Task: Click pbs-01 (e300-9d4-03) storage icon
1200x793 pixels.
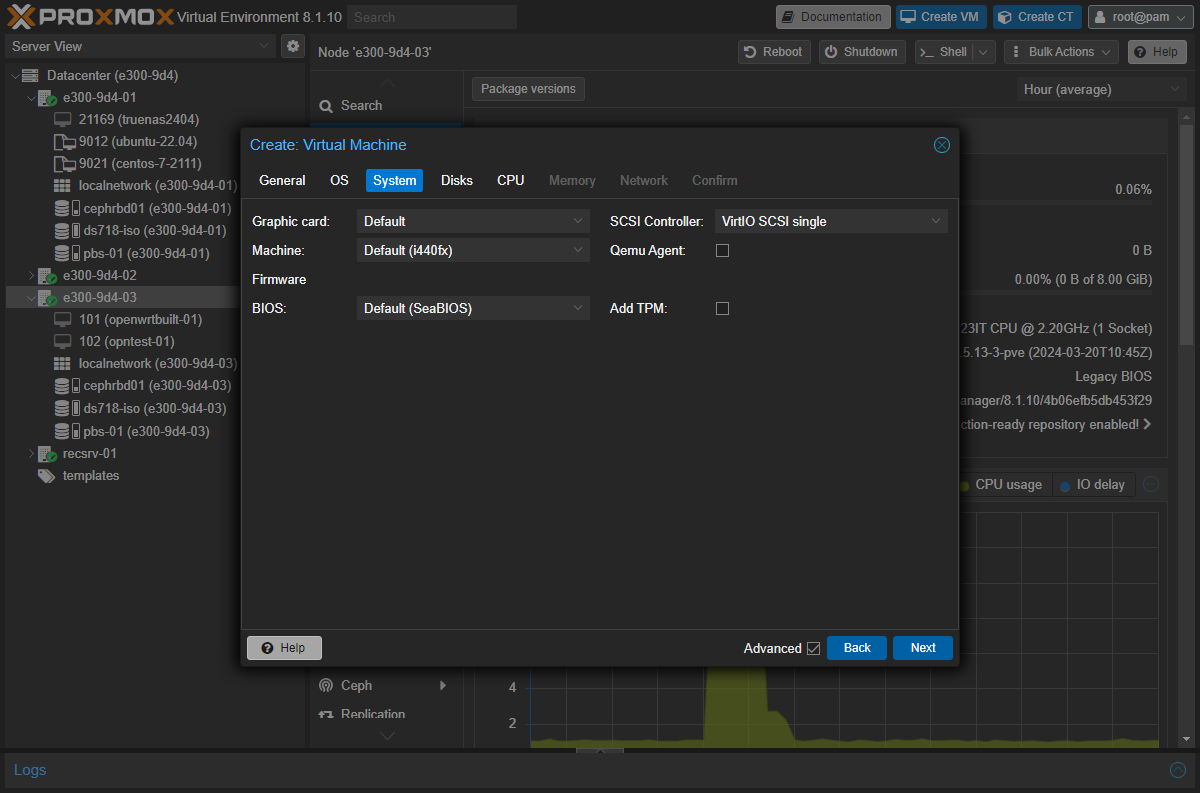Action: point(66,431)
